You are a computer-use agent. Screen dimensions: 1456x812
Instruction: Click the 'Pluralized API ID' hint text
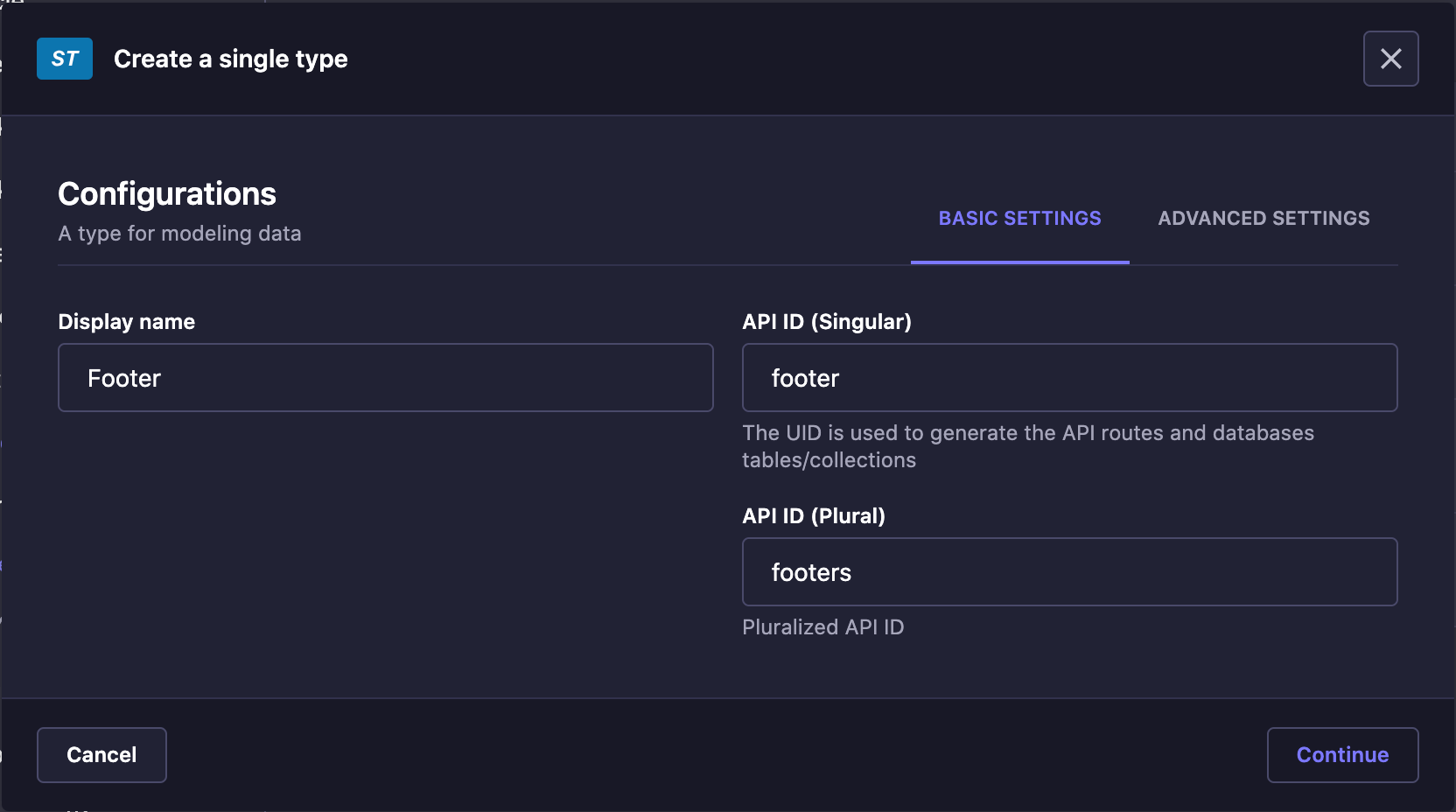822,627
